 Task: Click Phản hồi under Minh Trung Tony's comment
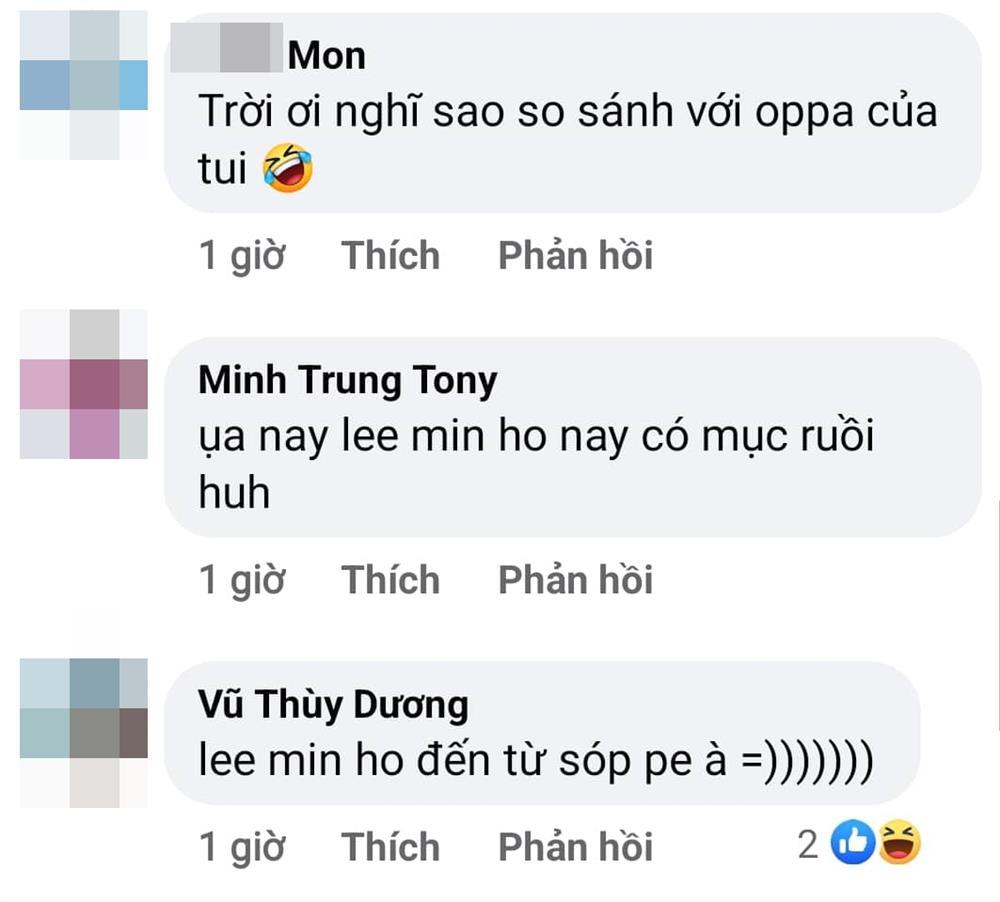pos(574,580)
